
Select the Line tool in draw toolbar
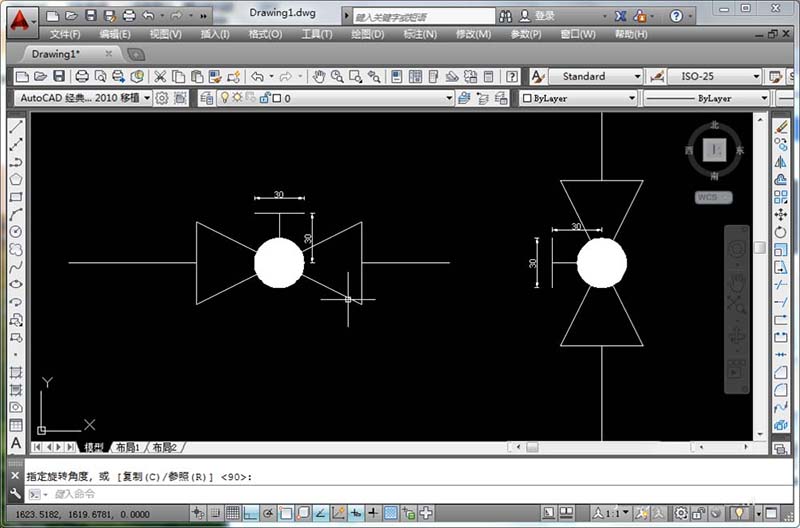click(x=16, y=126)
